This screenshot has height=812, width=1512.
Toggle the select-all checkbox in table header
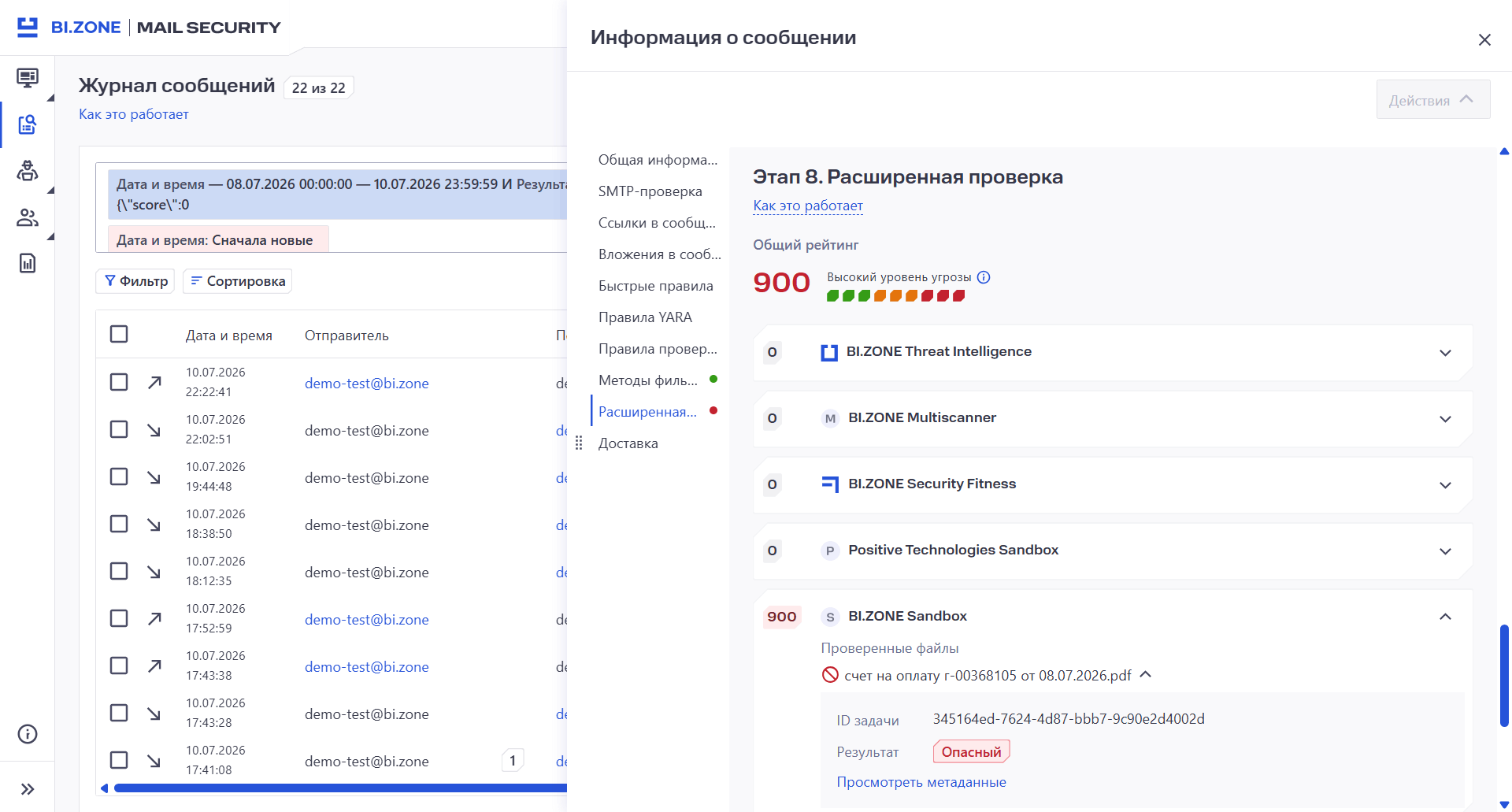119,334
